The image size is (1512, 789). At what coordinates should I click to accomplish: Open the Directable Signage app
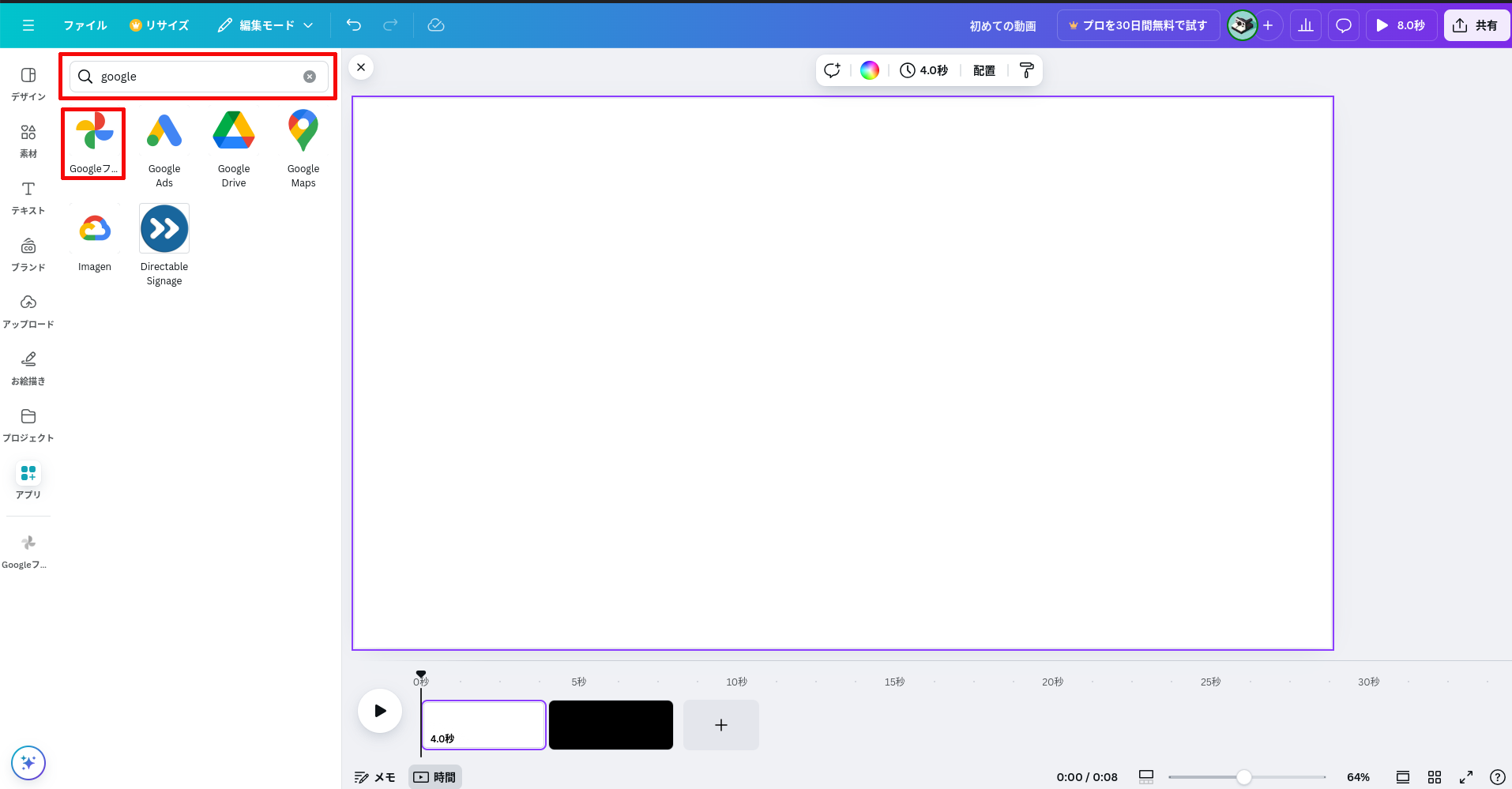pyautogui.click(x=164, y=244)
